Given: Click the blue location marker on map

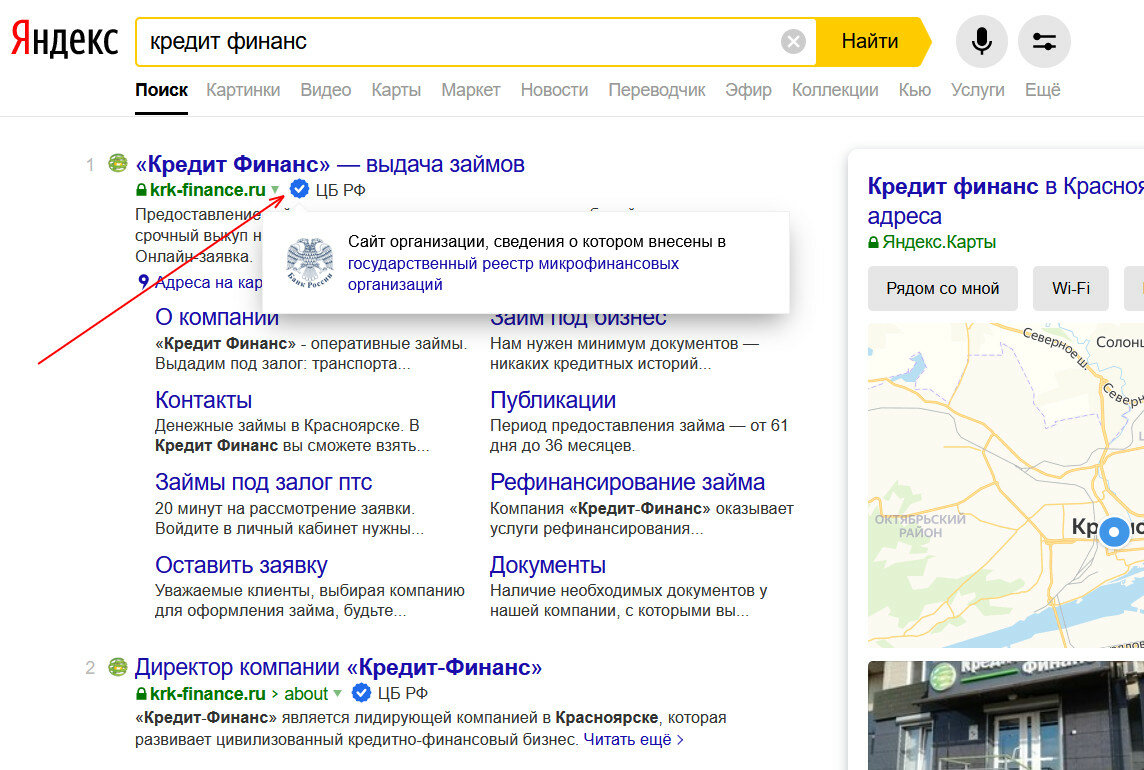Looking at the screenshot, I should (1113, 534).
